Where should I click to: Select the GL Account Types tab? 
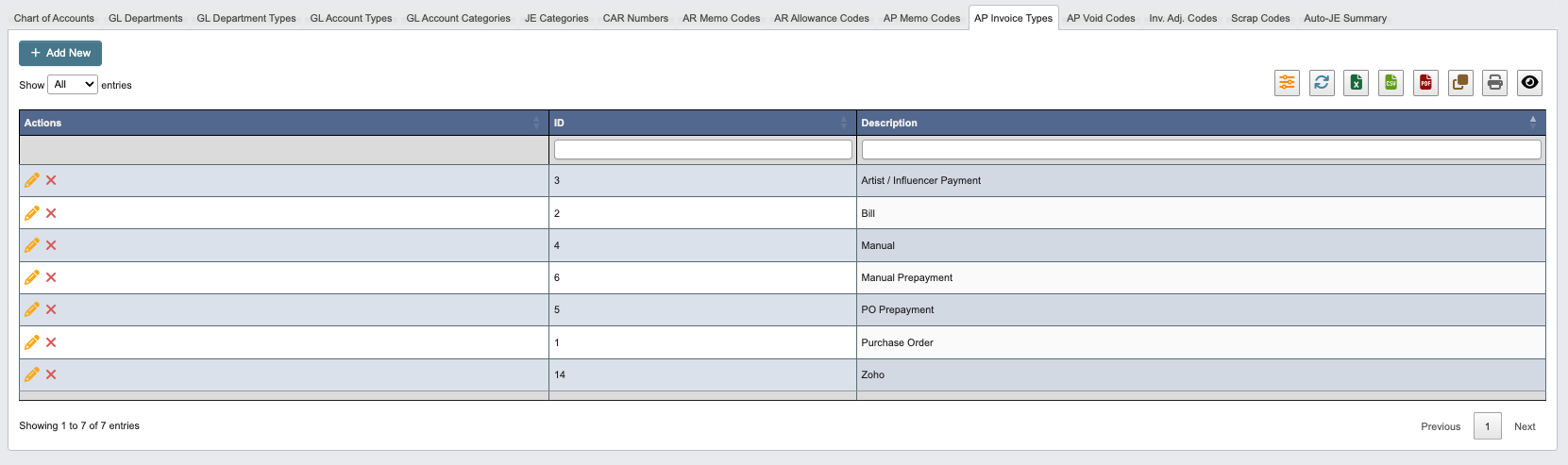coord(351,18)
